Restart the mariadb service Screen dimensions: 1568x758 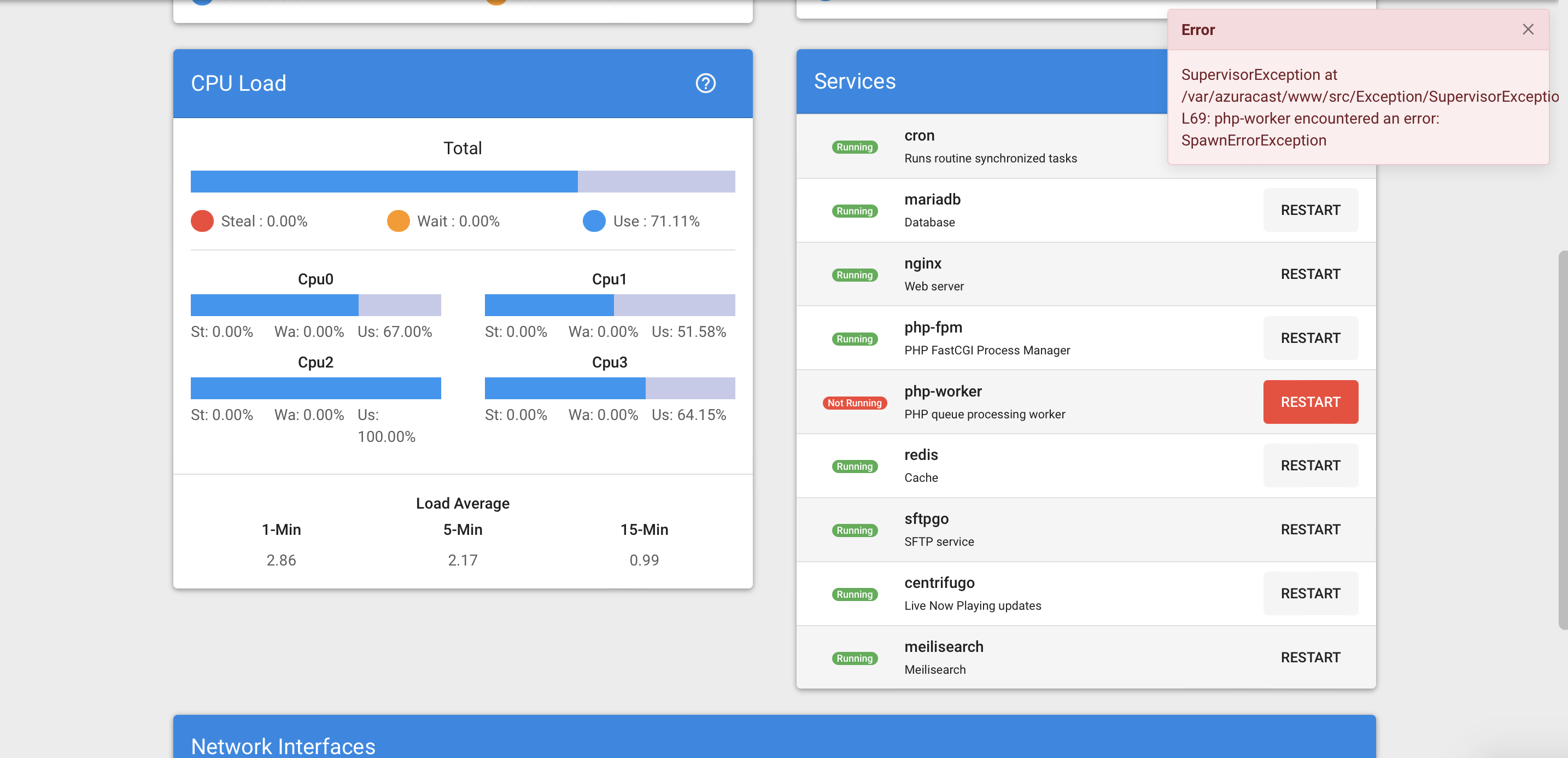pyautogui.click(x=1310, y=210)
